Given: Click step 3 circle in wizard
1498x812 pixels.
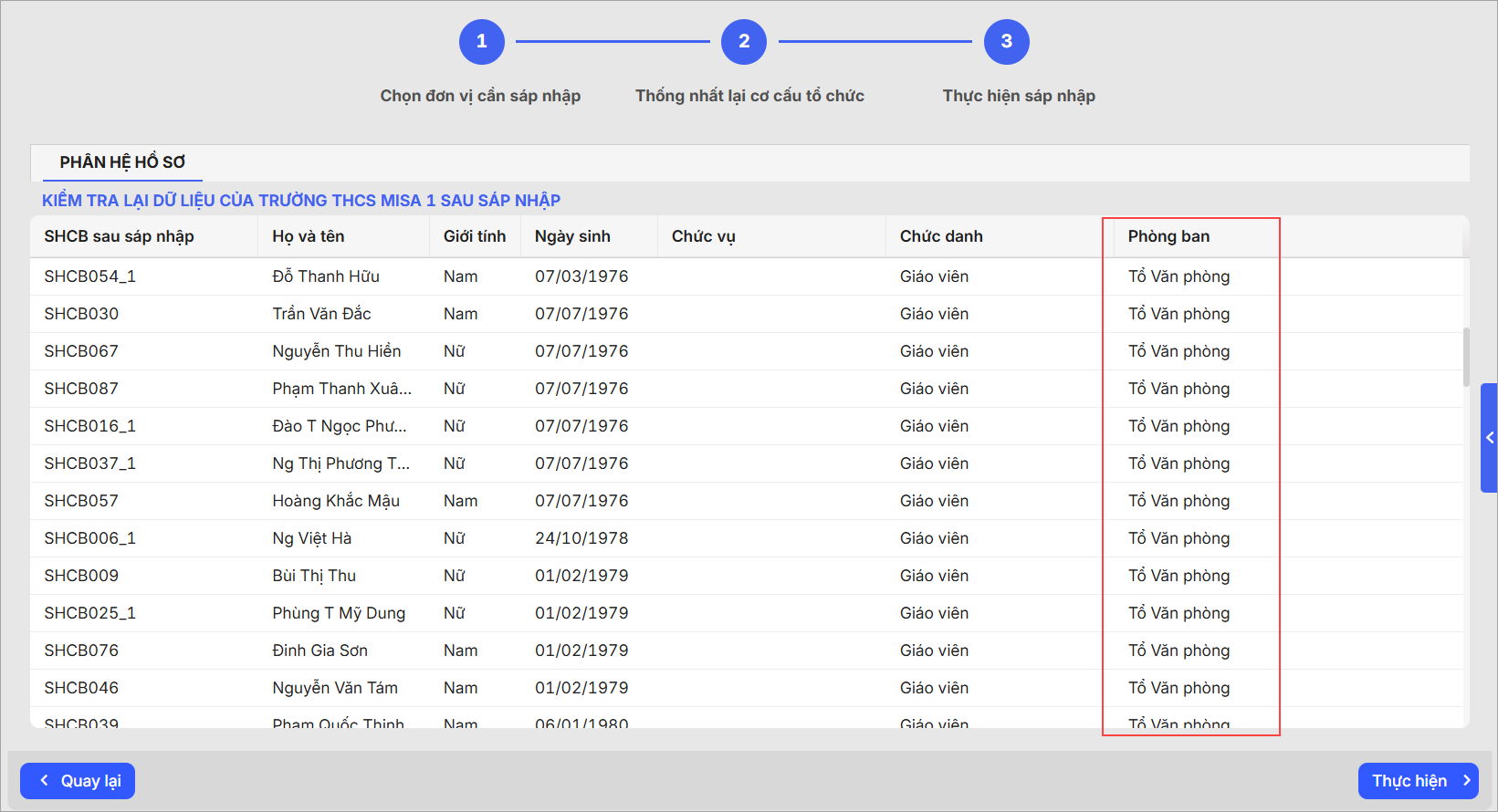Looking at the screenshot, I should coord(1006,42).
